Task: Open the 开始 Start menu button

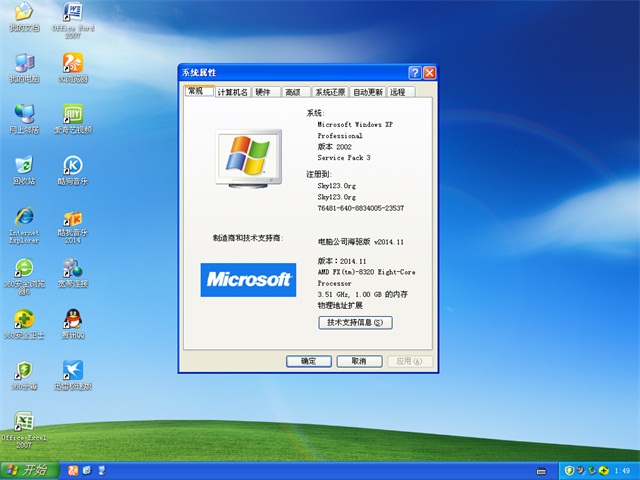Action: (28, 470)
